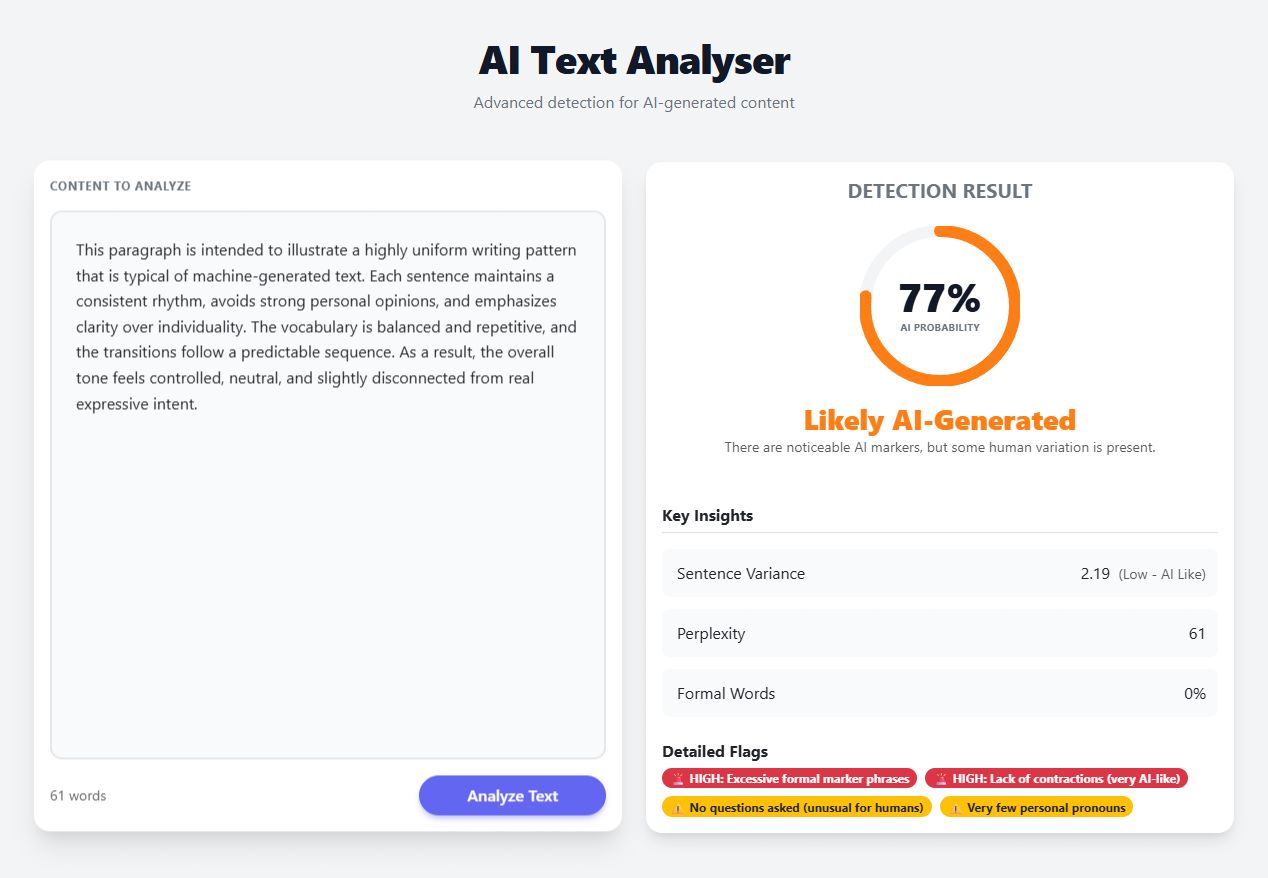Viewport: 1268px width, 878px height.
Task: Click the 61 words counter
Action: (x=78, y=796)
